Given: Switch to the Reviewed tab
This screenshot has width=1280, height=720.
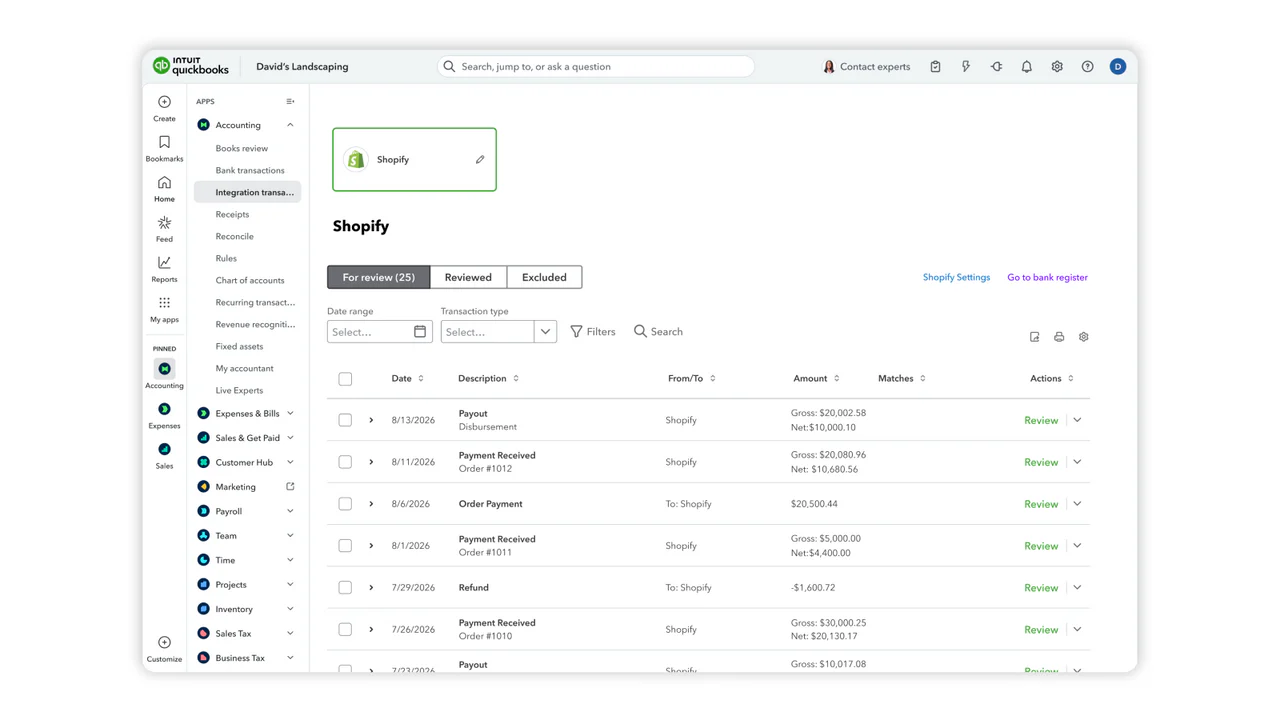Looking at the screenshot, I should (x=467, y=277).
